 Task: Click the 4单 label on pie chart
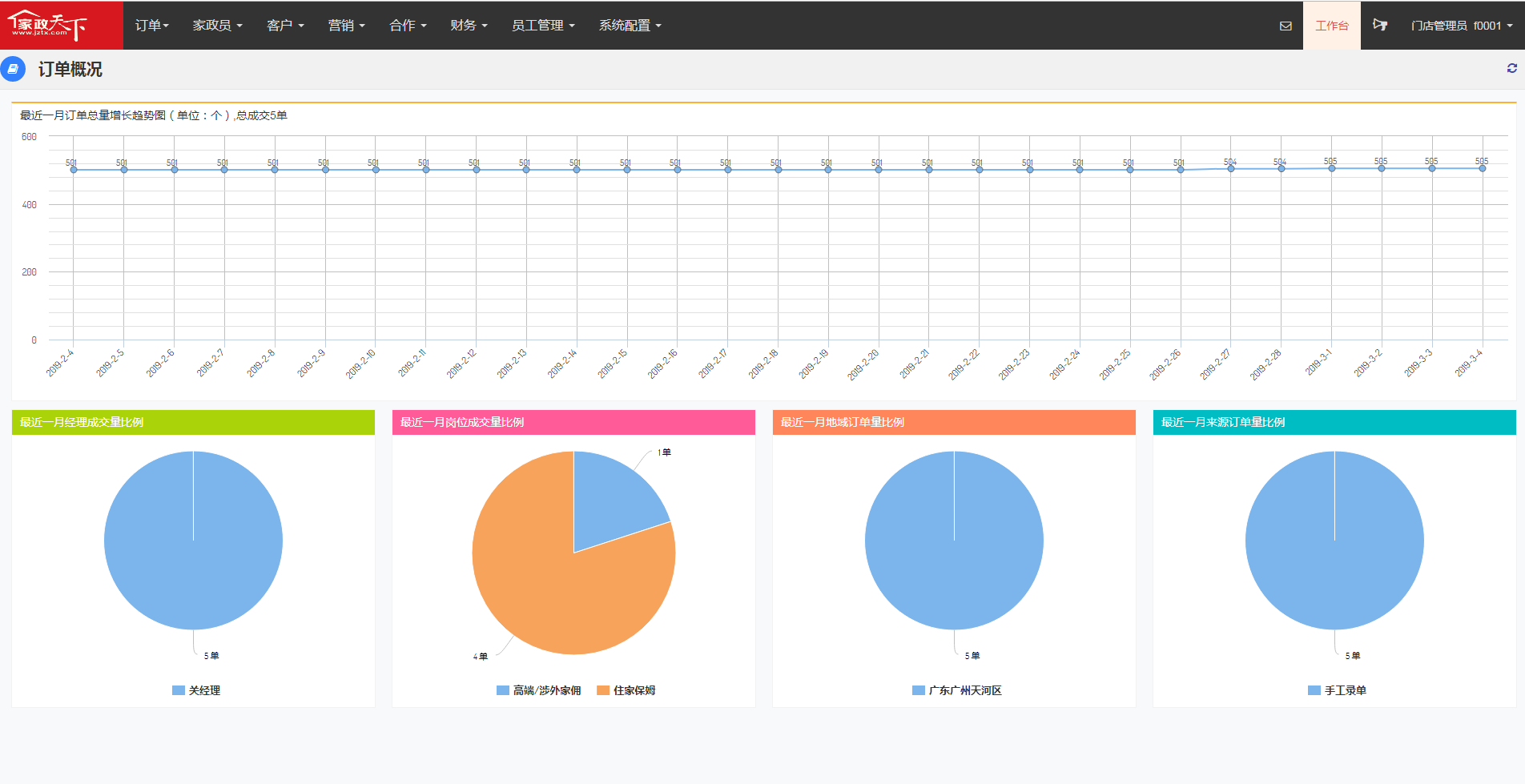point(481,657)
